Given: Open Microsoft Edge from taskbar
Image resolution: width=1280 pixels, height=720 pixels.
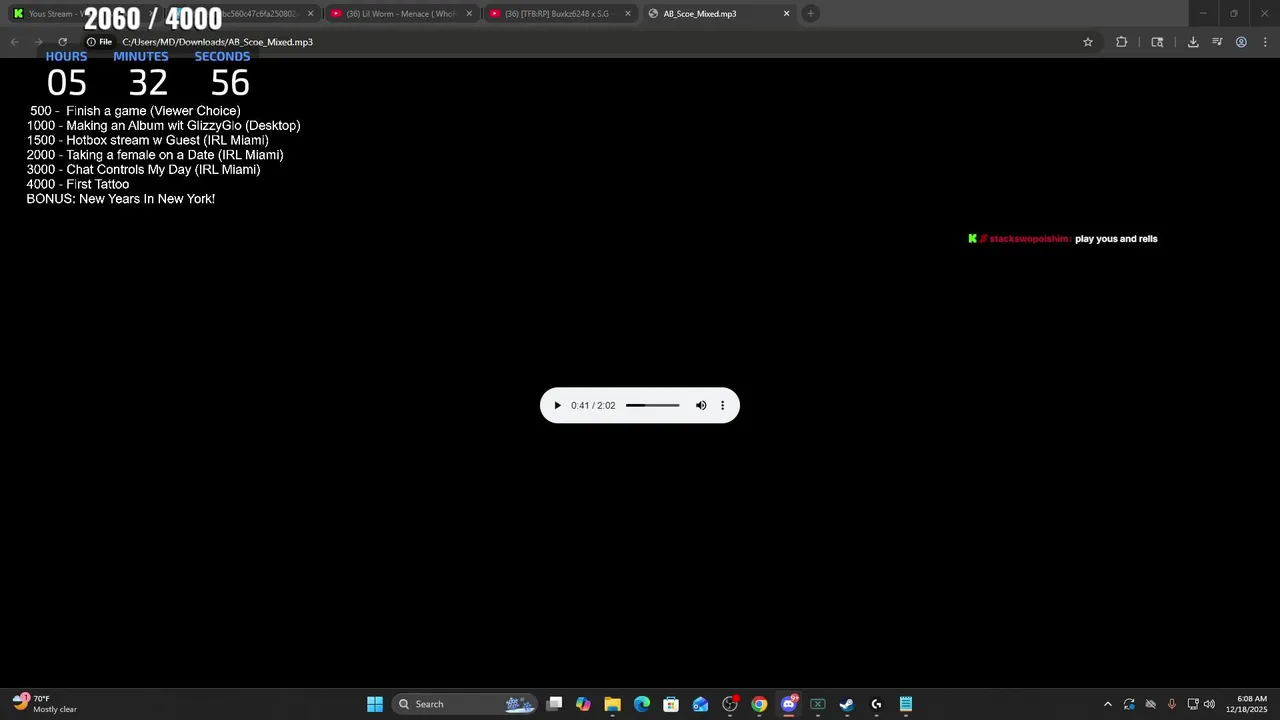Looking at the screenshot, I should [642, 704].
